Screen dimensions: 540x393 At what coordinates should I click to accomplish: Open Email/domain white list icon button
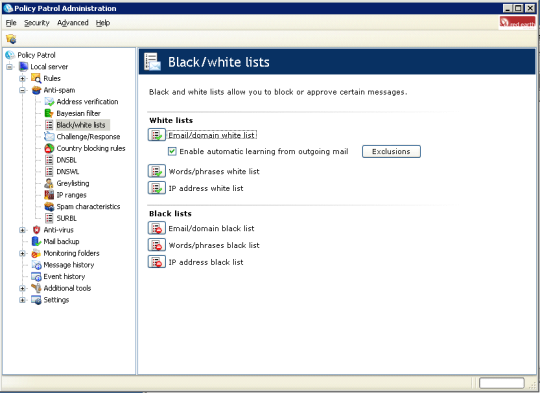point(157,135)
